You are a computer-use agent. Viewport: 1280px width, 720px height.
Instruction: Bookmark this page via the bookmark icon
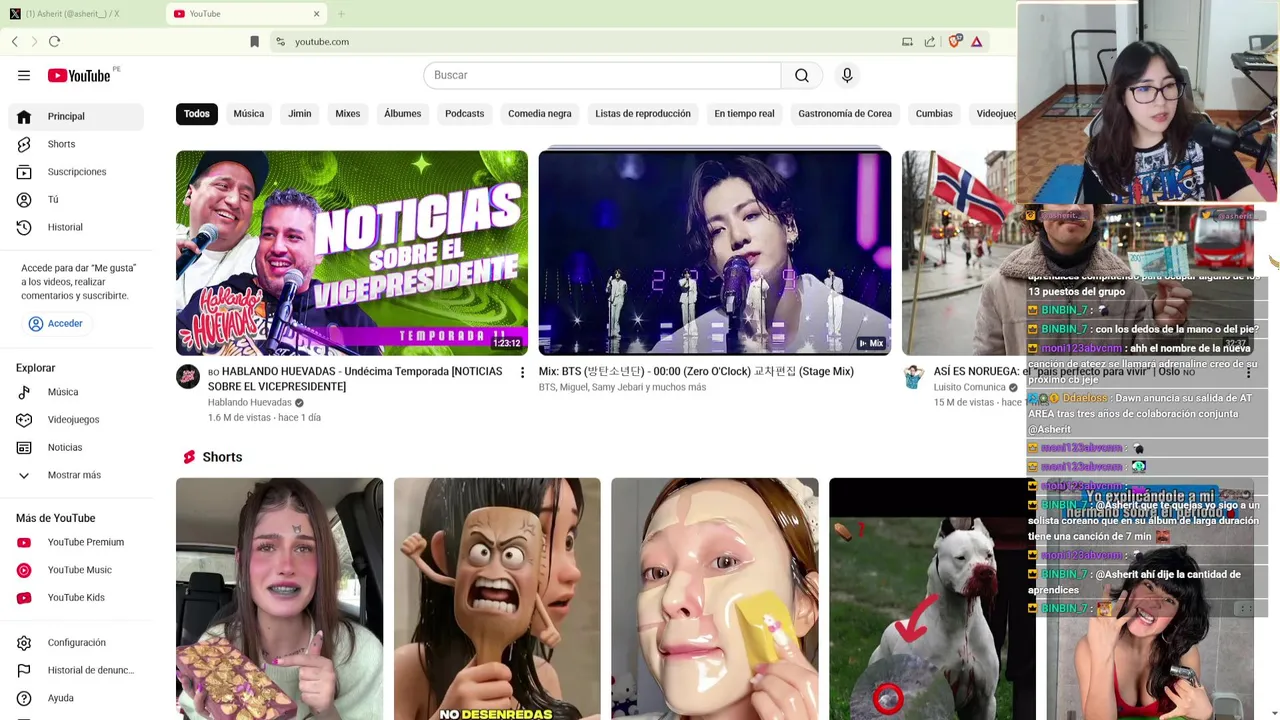point(254,41)
